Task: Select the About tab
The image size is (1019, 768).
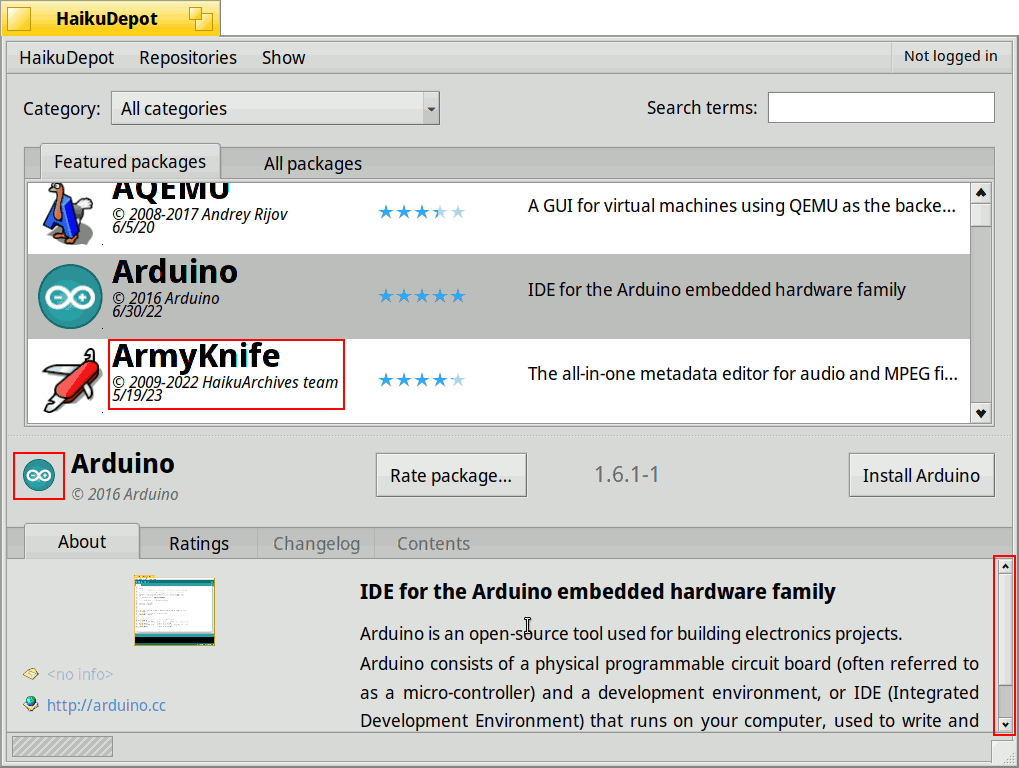Action: pyautogui.click(x=82, y=542)
